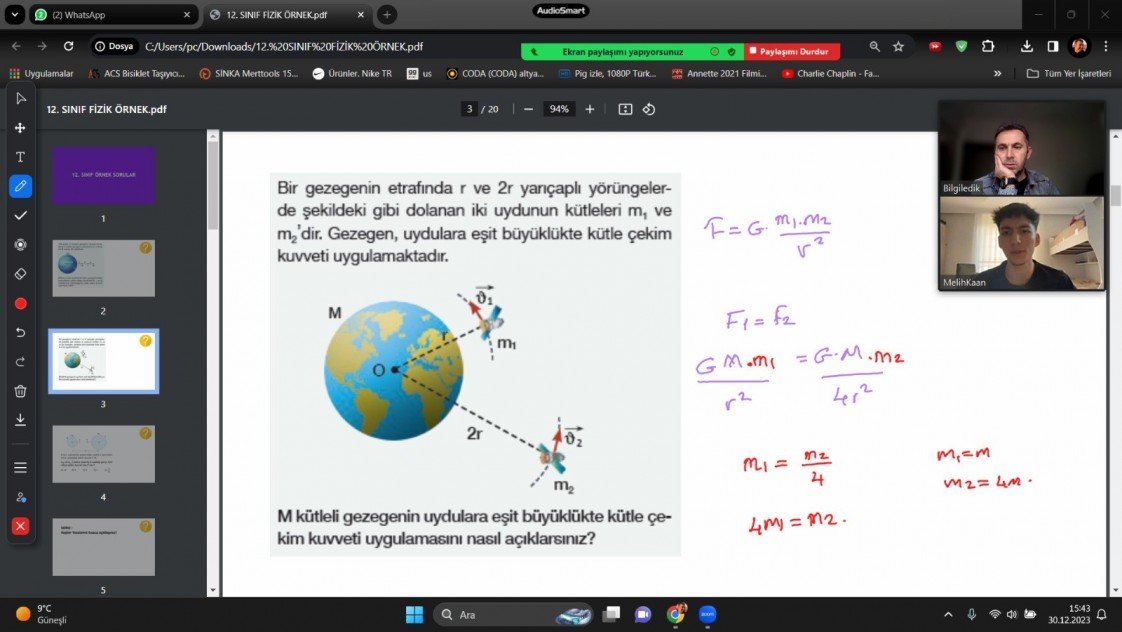Select the text tool in annotation sidebar

[x=20, y=156]
